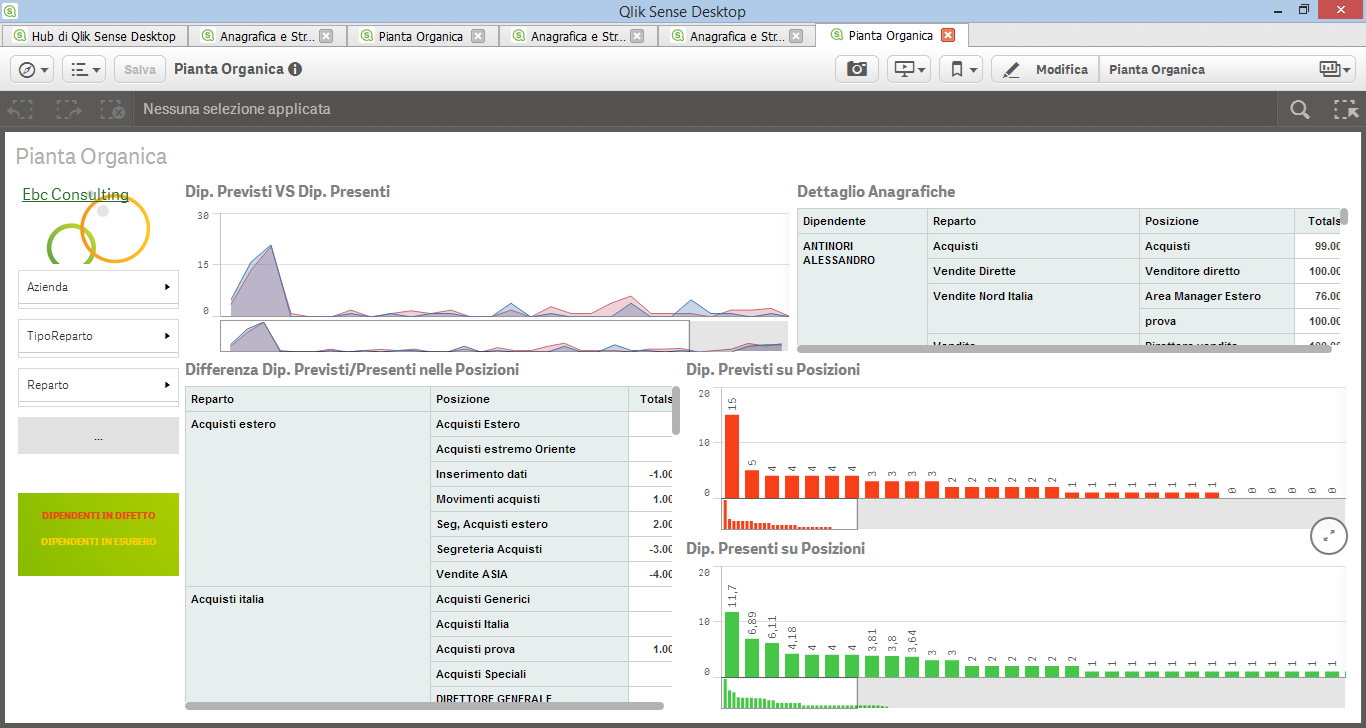Switch to the fifth tab, Anagrafica e Str..
This screenshot has height=728, width=1366.
pos(736,36)
